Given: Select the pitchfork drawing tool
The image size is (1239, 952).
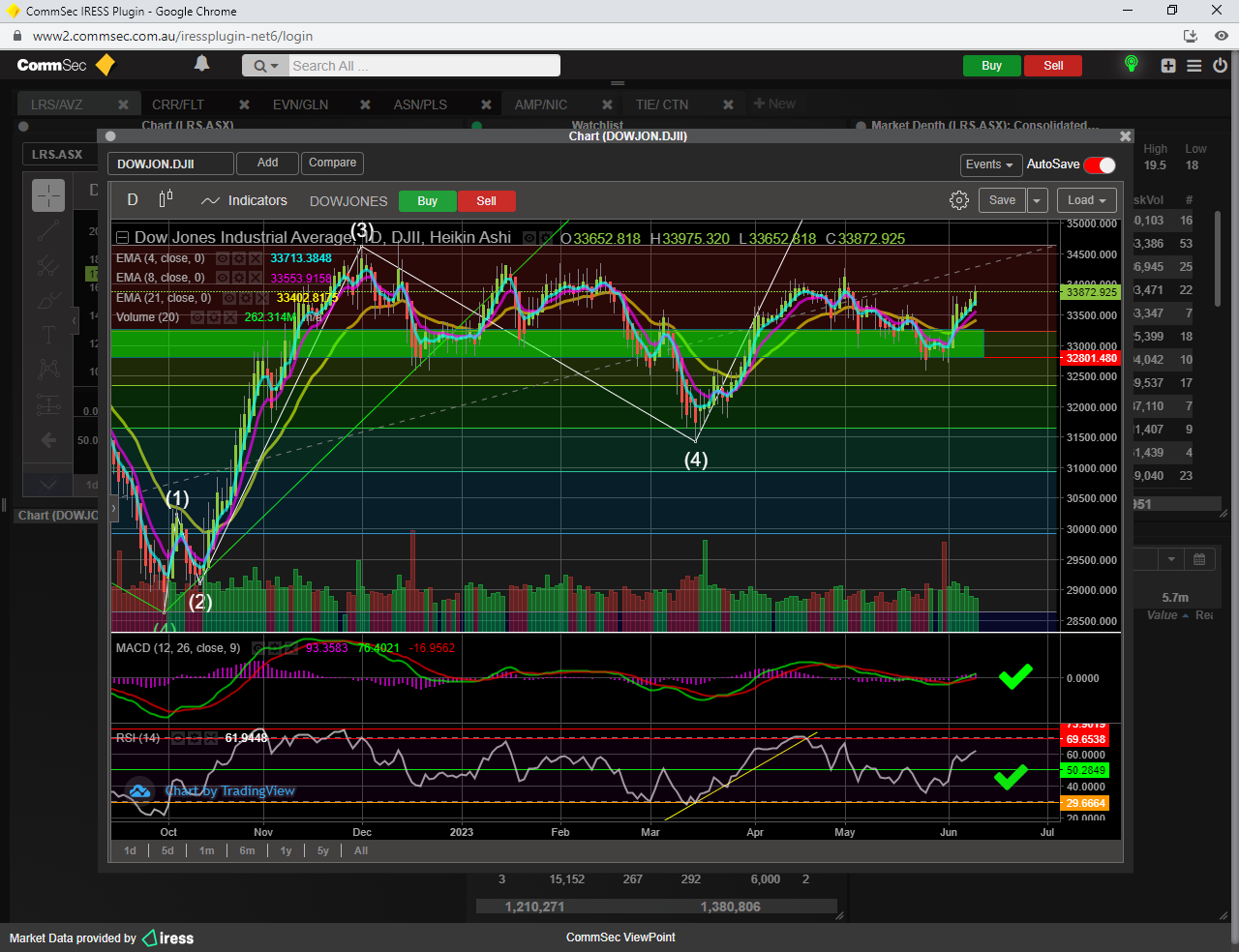Looking at the screenshot, I should pyautogui.click(x=48, y=265).
